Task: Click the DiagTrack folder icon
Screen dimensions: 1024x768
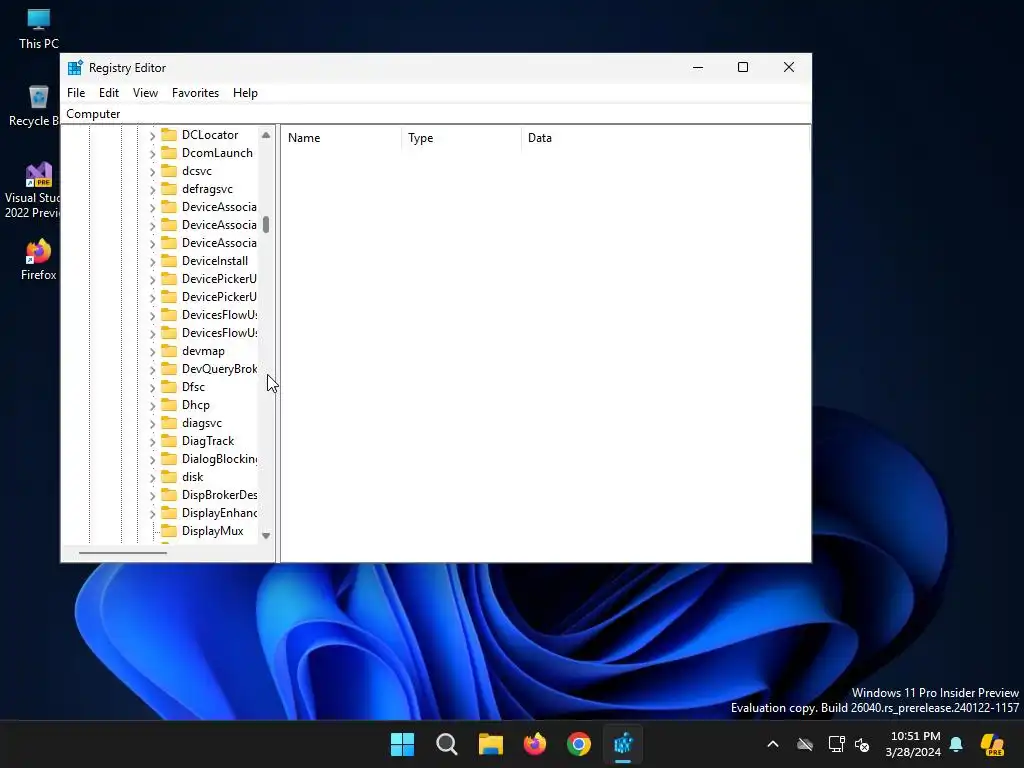Action: click(169, 441)
